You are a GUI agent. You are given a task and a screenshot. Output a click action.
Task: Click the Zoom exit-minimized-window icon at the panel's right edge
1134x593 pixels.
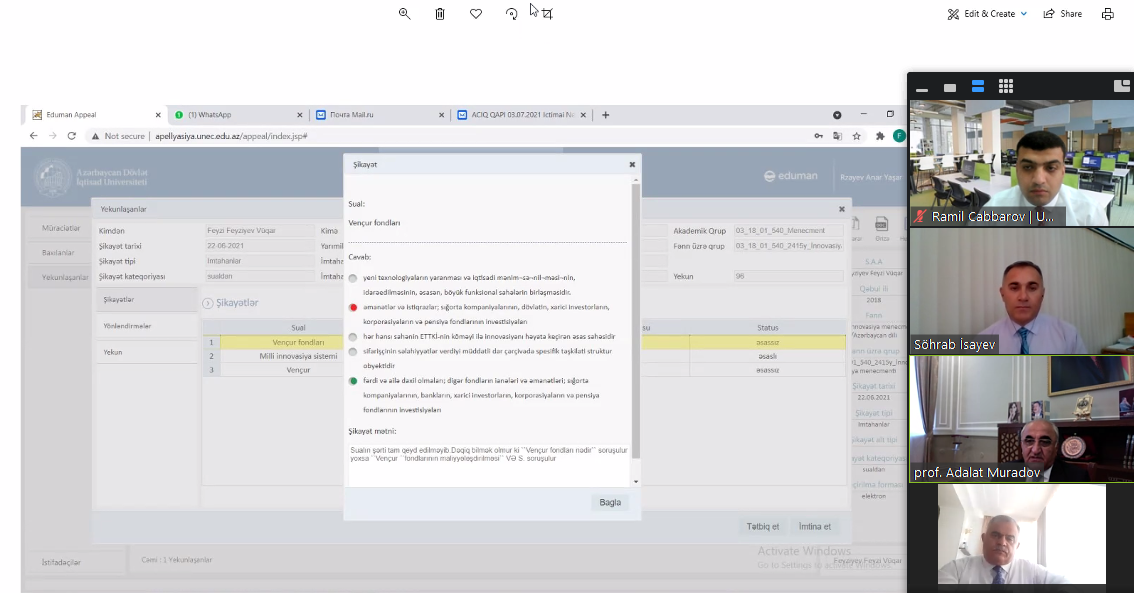pos(1122,86)
